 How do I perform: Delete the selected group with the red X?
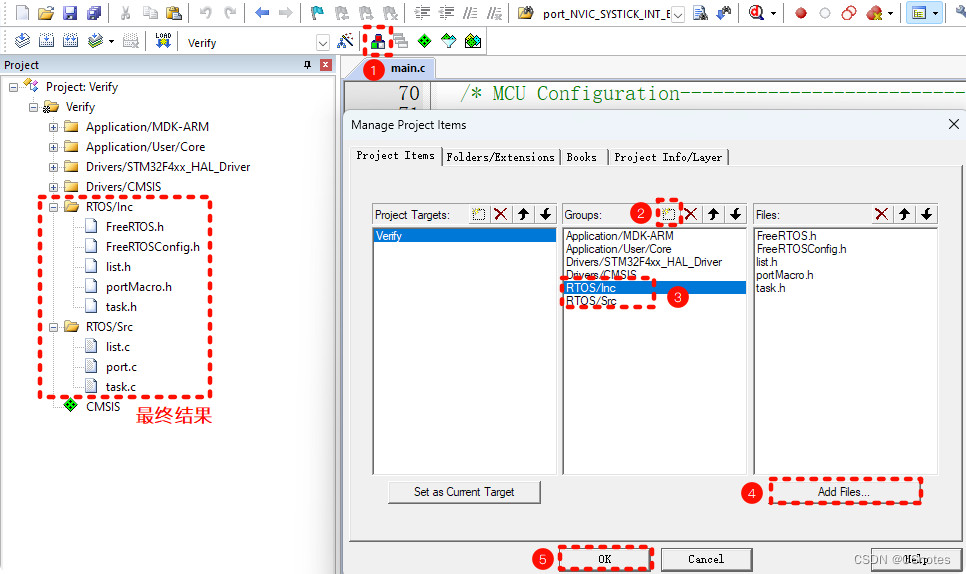690,214
